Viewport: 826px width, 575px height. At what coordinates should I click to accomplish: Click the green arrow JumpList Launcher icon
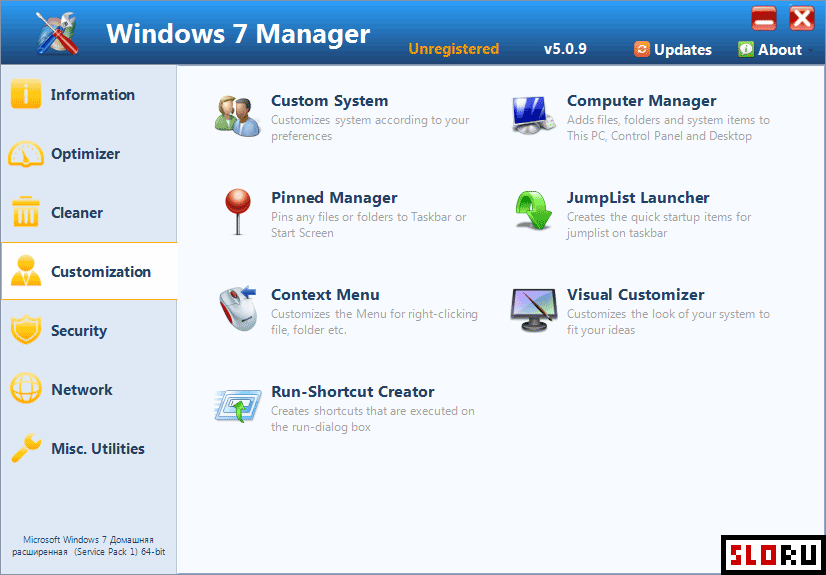pyautogui.click(x=532, y=211)
